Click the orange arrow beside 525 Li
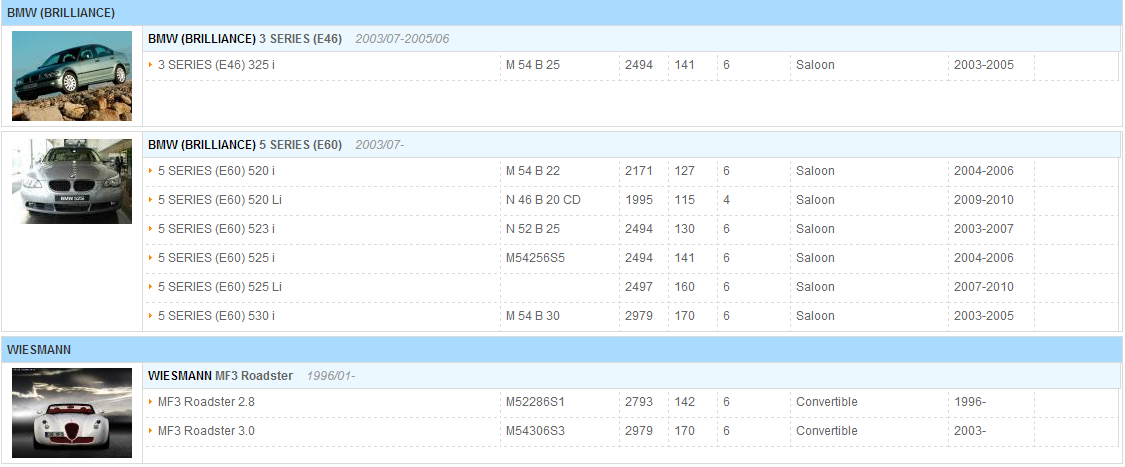 151,286
